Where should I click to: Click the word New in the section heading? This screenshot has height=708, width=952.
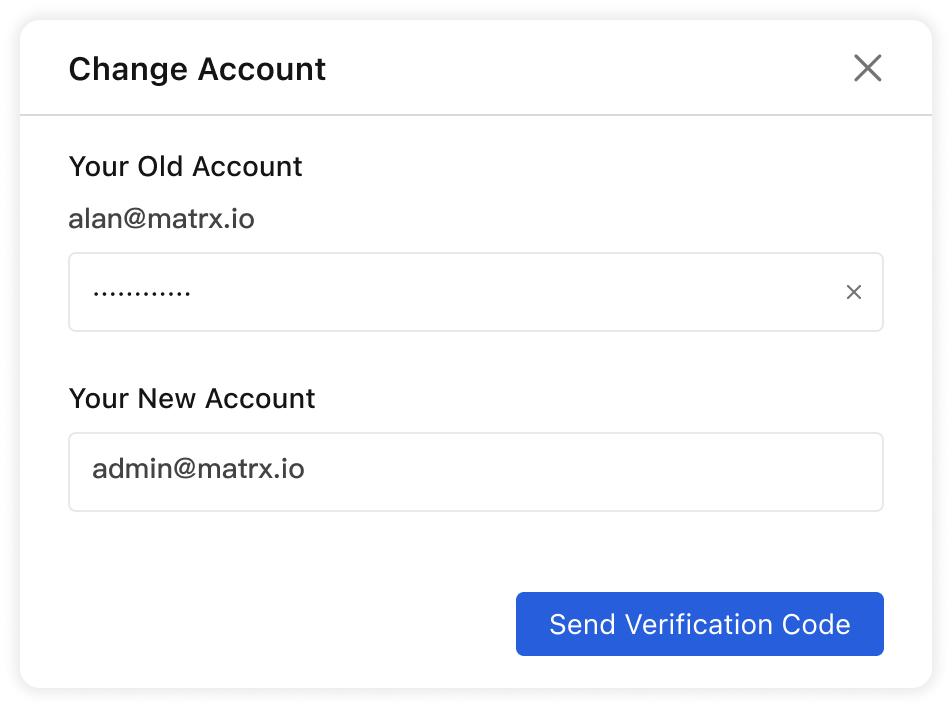(x=166, y=398)
